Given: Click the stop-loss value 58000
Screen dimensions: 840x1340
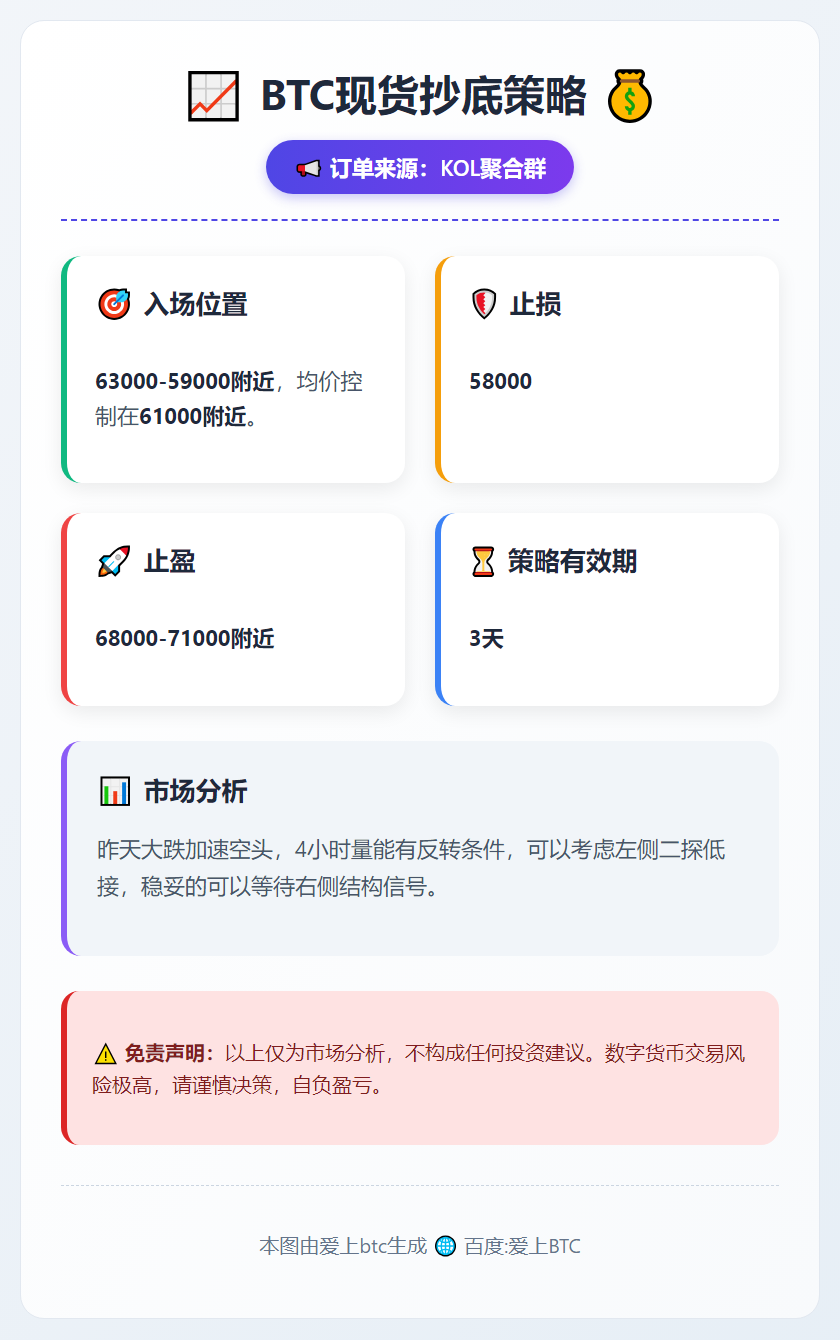Looking at the screenshot, I should click(x=501, y=381).
